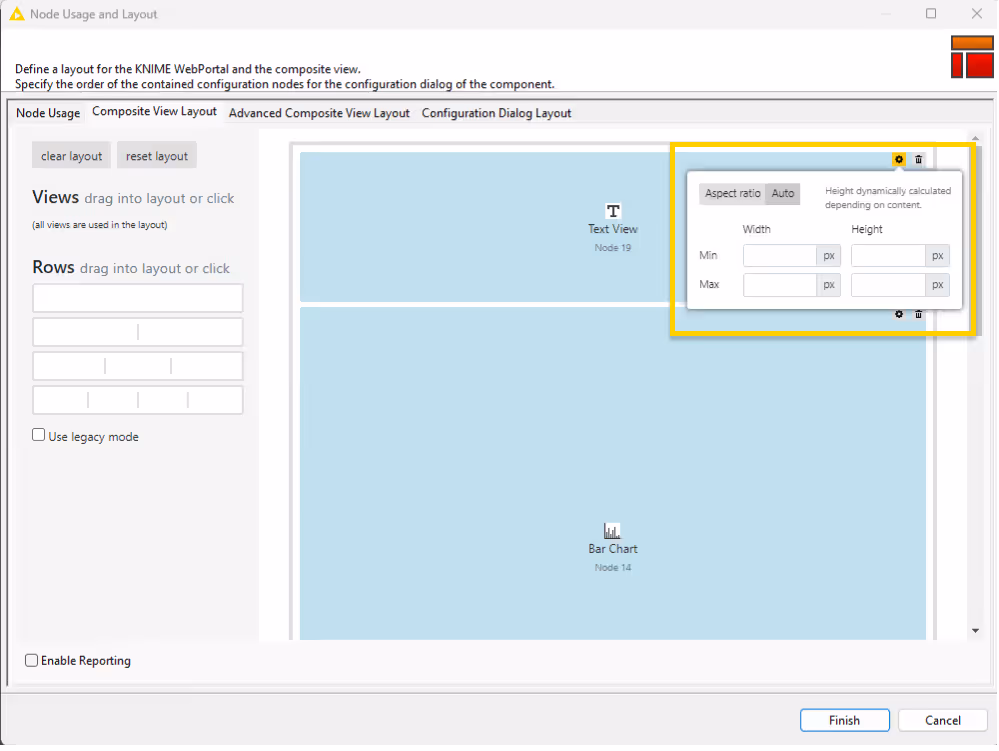
Task: Click the clear layout button
Action: point(70,155)
